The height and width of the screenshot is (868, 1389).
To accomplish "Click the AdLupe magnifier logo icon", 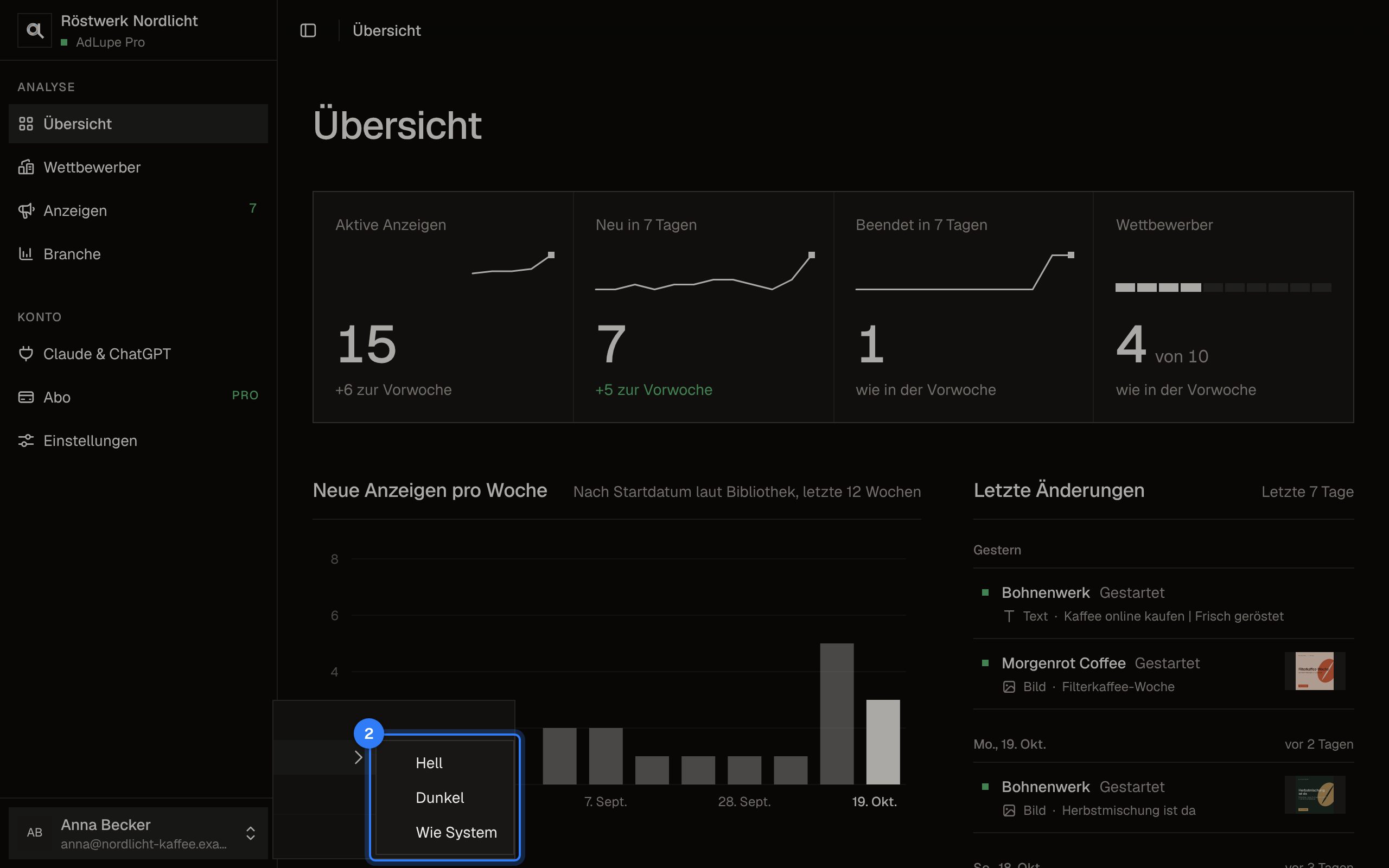I will click(x=34, y=30).
